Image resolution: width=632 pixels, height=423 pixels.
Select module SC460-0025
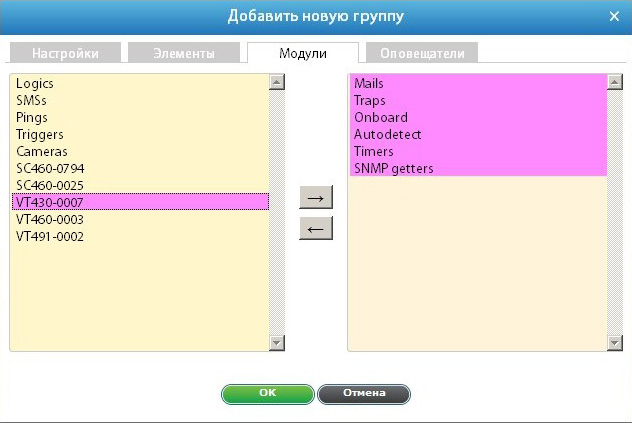point(140,185)
